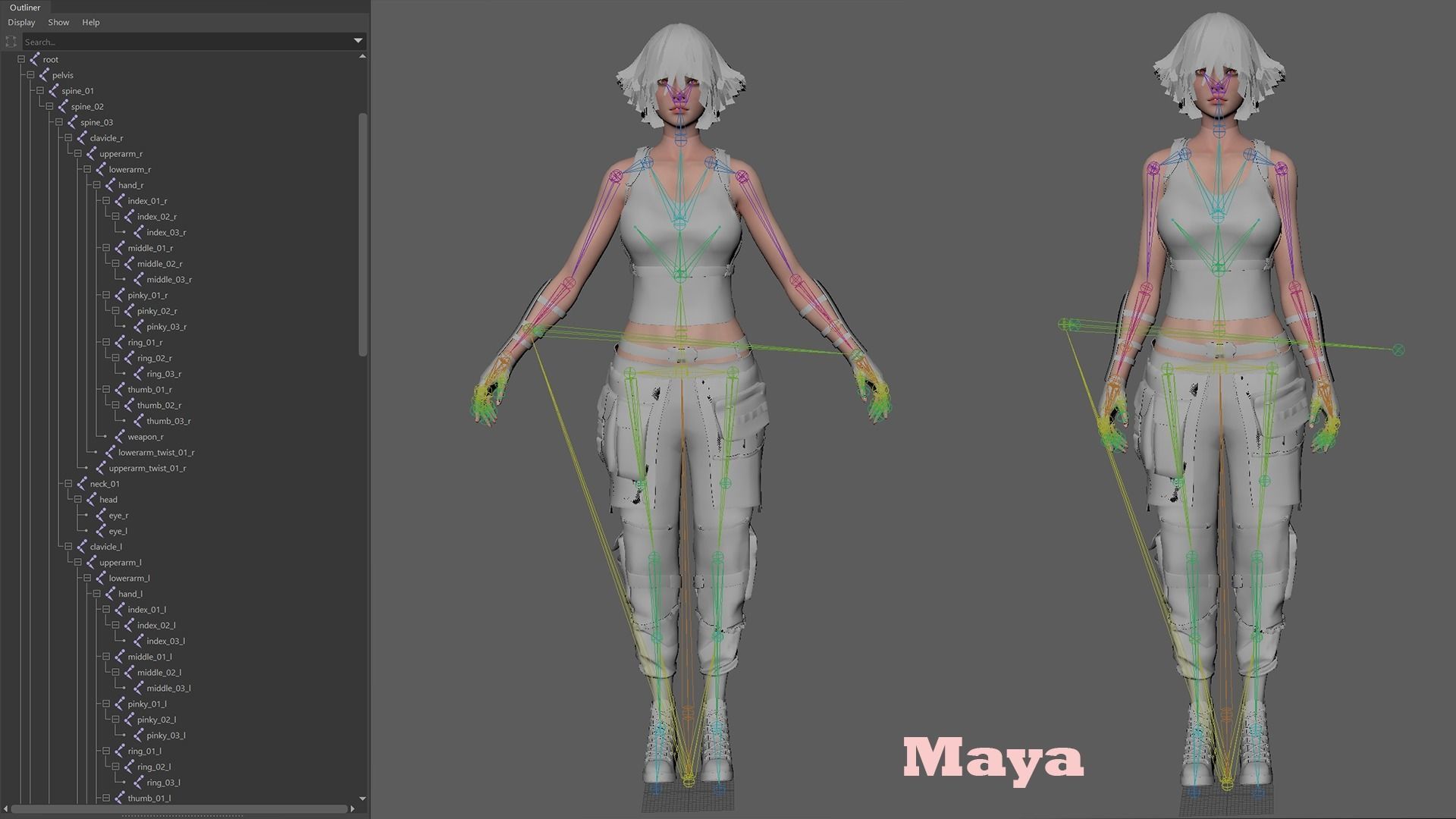This screenshot has height=819, width=1456.
Task: Click the joint icon of pinky_03_r
Action: click(139, 327)
